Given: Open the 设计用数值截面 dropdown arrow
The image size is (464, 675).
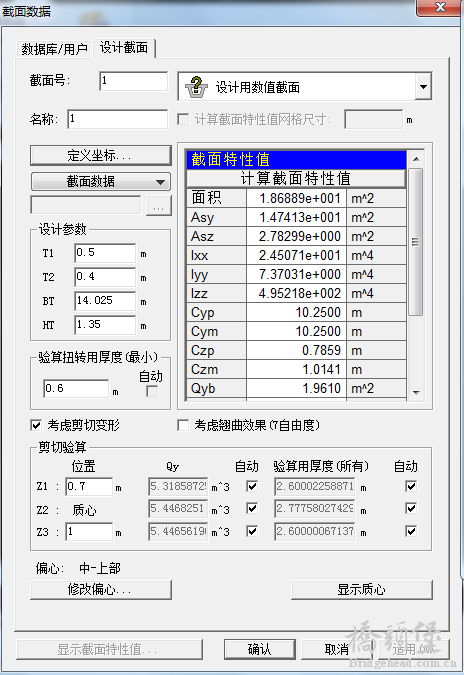Looking at the screenshot, I should click(x=423, y=87).
